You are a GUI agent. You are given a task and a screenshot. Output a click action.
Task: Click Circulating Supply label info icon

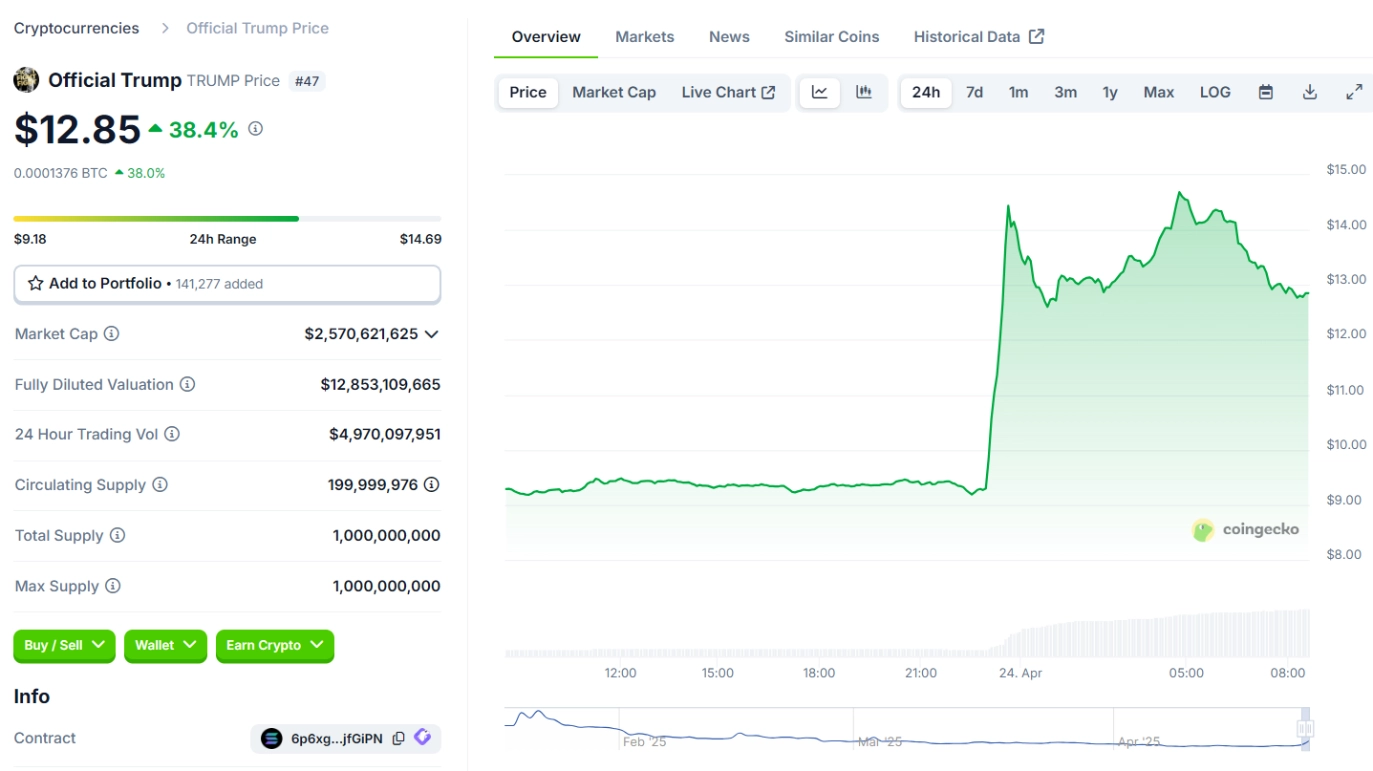(x=160, y=485)
